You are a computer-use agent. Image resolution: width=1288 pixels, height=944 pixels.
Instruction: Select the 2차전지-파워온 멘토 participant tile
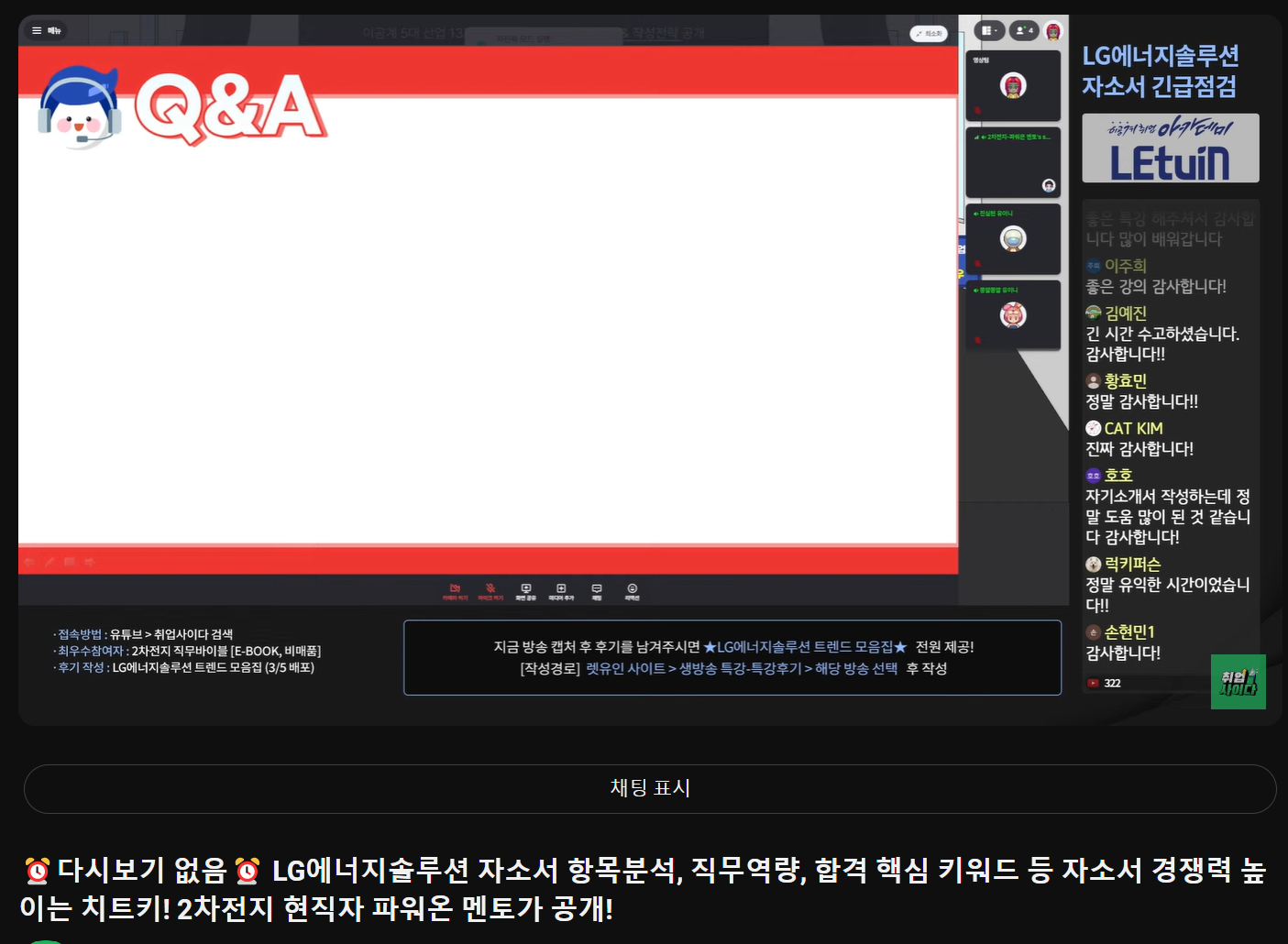[1013, 162]
